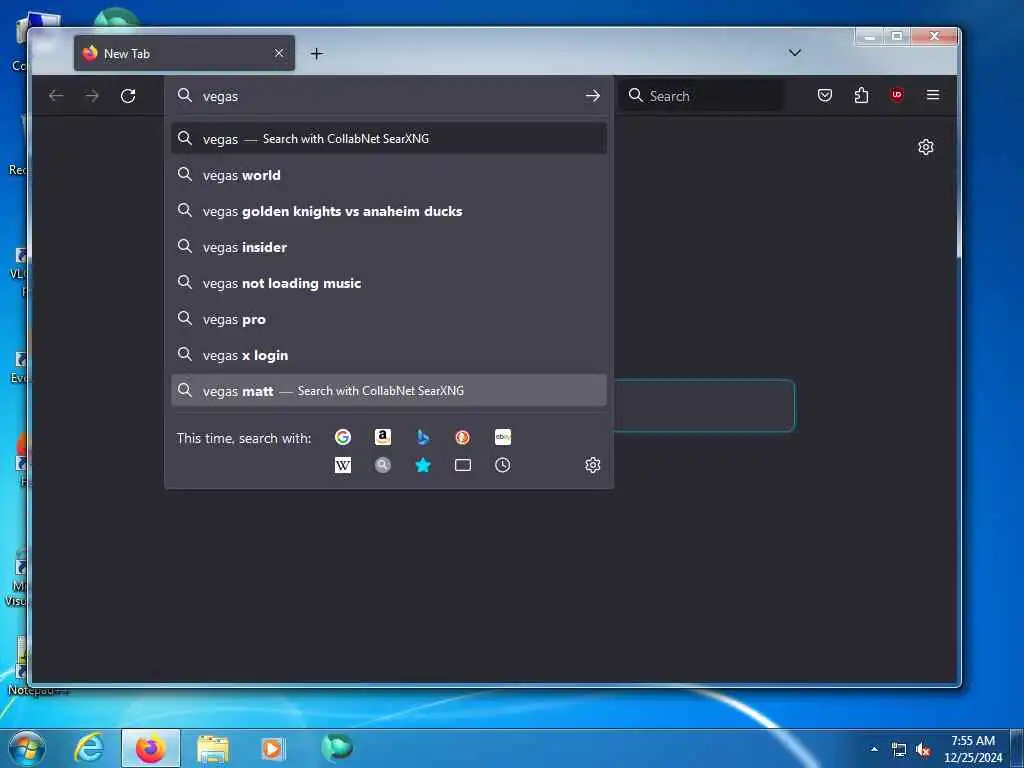Select the New Tab tab

[184, 54]
